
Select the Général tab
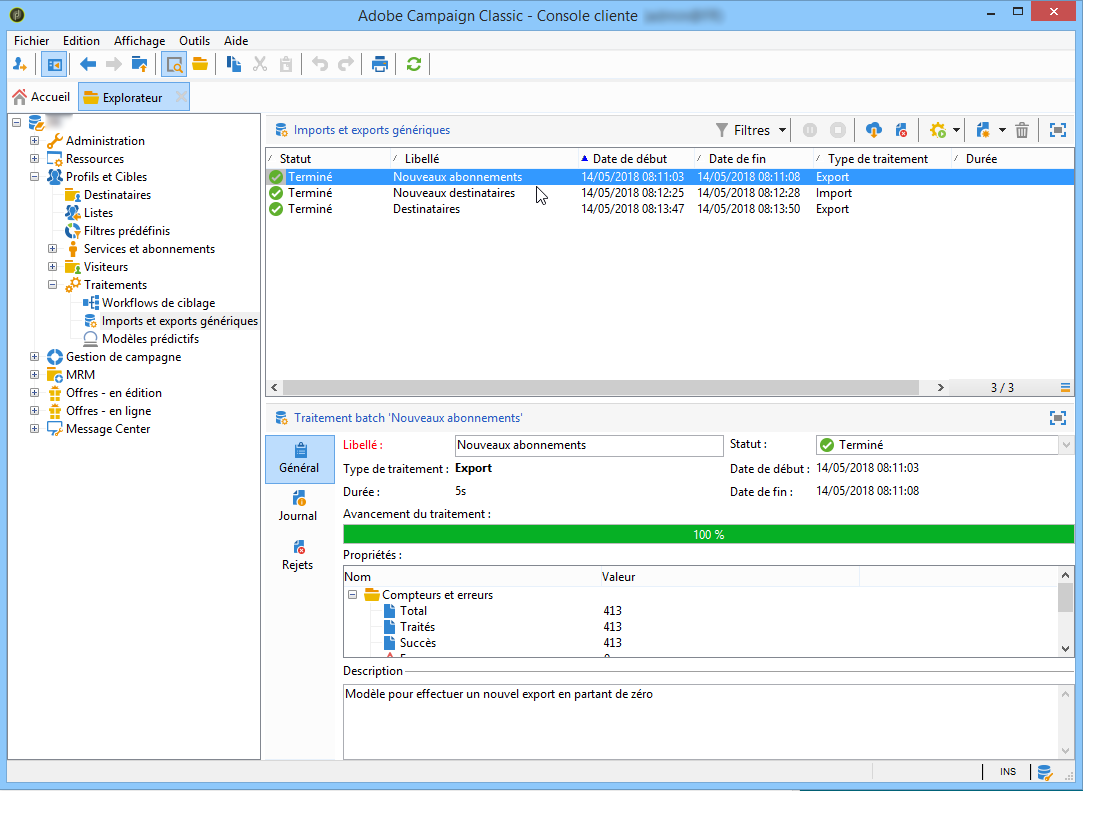pyautogui.click(x=299, y=459)
